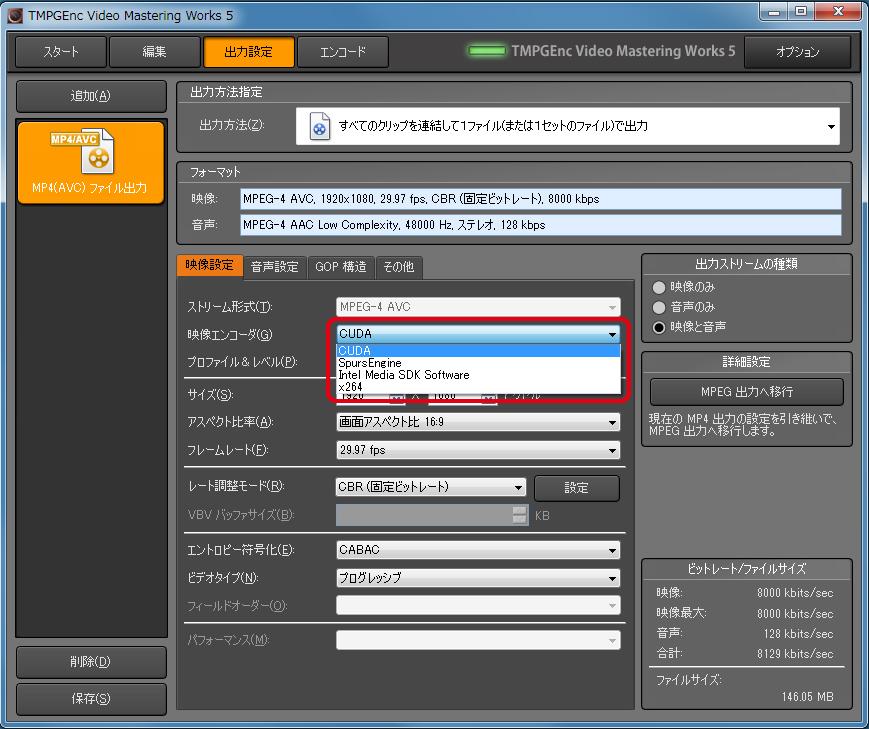Select the MP4(AVC) file output item
Viewport: 869px width, 729px height.
coord(91,162)
